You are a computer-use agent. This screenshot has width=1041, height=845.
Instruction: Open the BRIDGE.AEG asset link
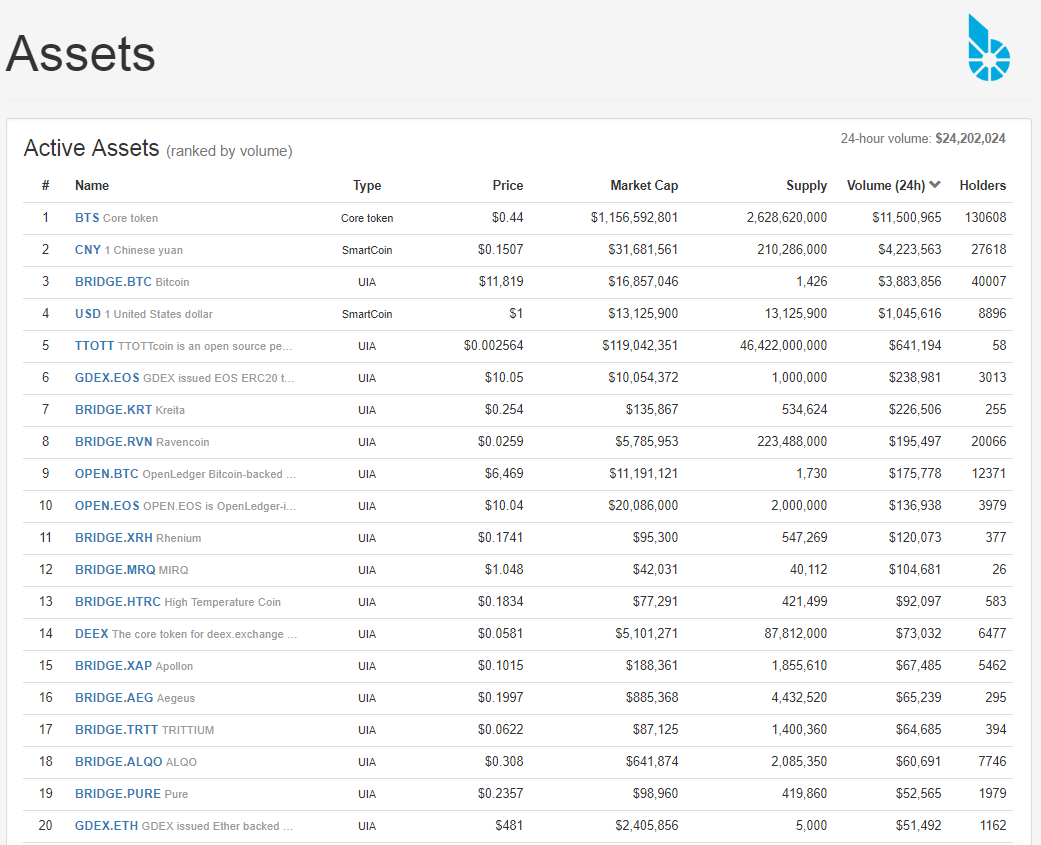point(114,698)
